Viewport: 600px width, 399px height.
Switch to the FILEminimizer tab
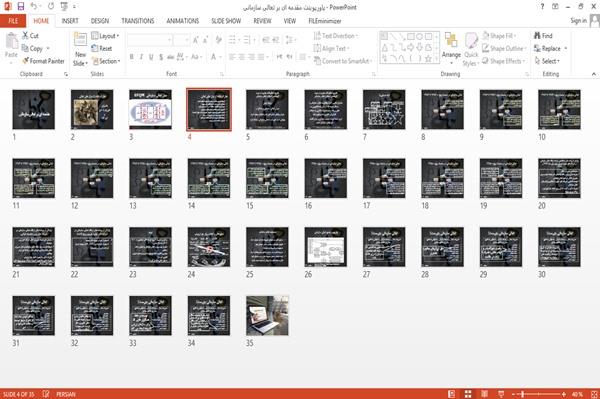pyautogui.click(x=325, y=21)
